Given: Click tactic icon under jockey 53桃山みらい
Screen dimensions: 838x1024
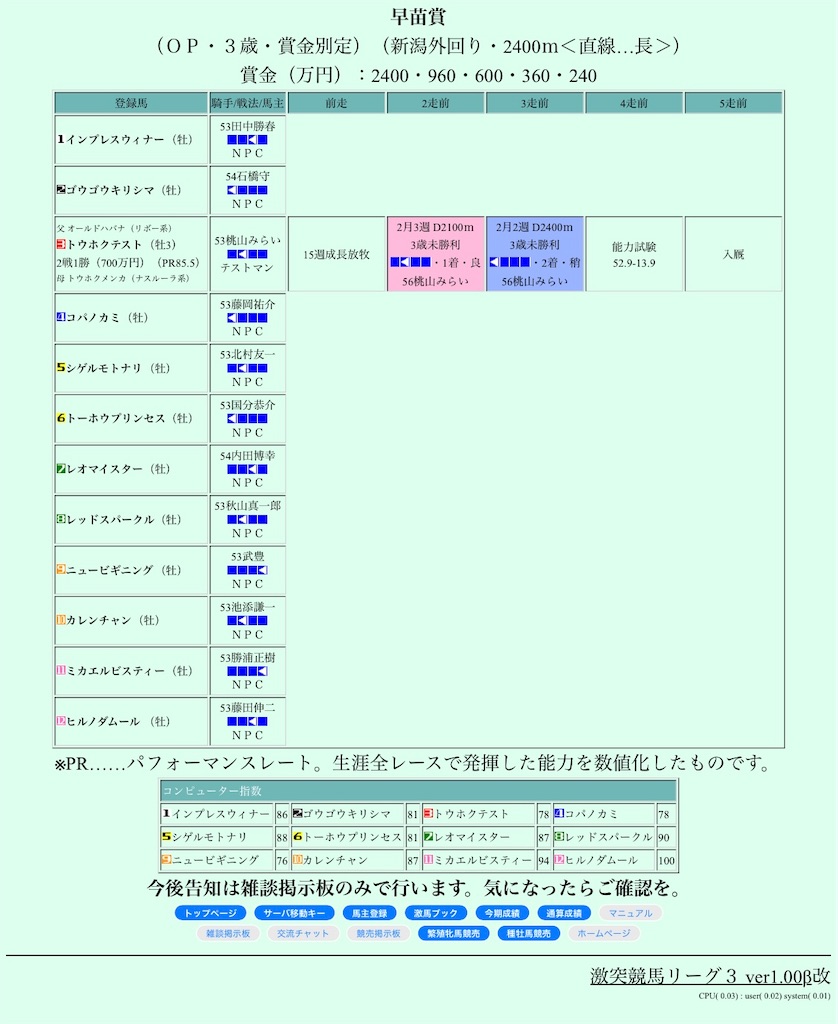Looking at the screenshot, I should pos(248,254).
